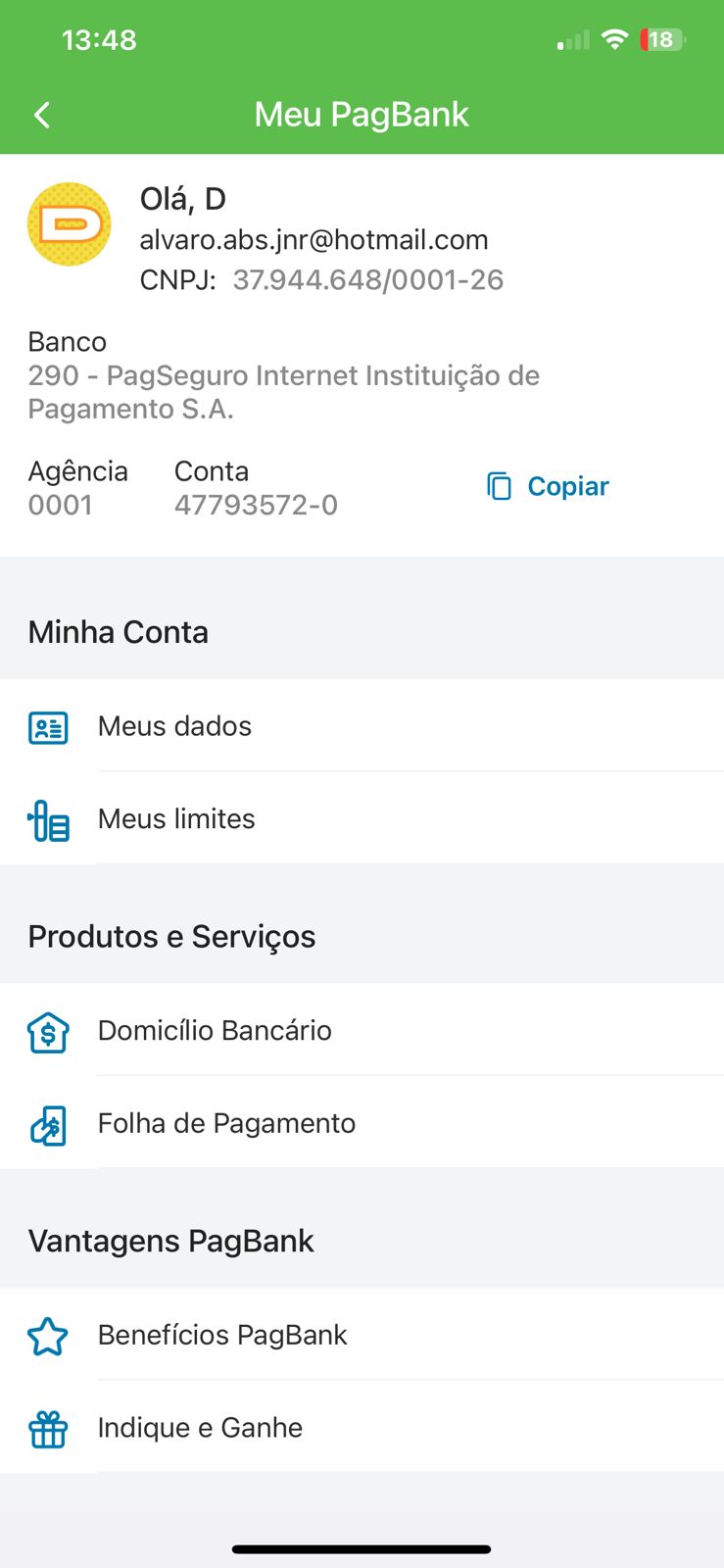Click the ID card icon for Meus dados
This screenshot has width=724, height=1568.
click(48, 727)
